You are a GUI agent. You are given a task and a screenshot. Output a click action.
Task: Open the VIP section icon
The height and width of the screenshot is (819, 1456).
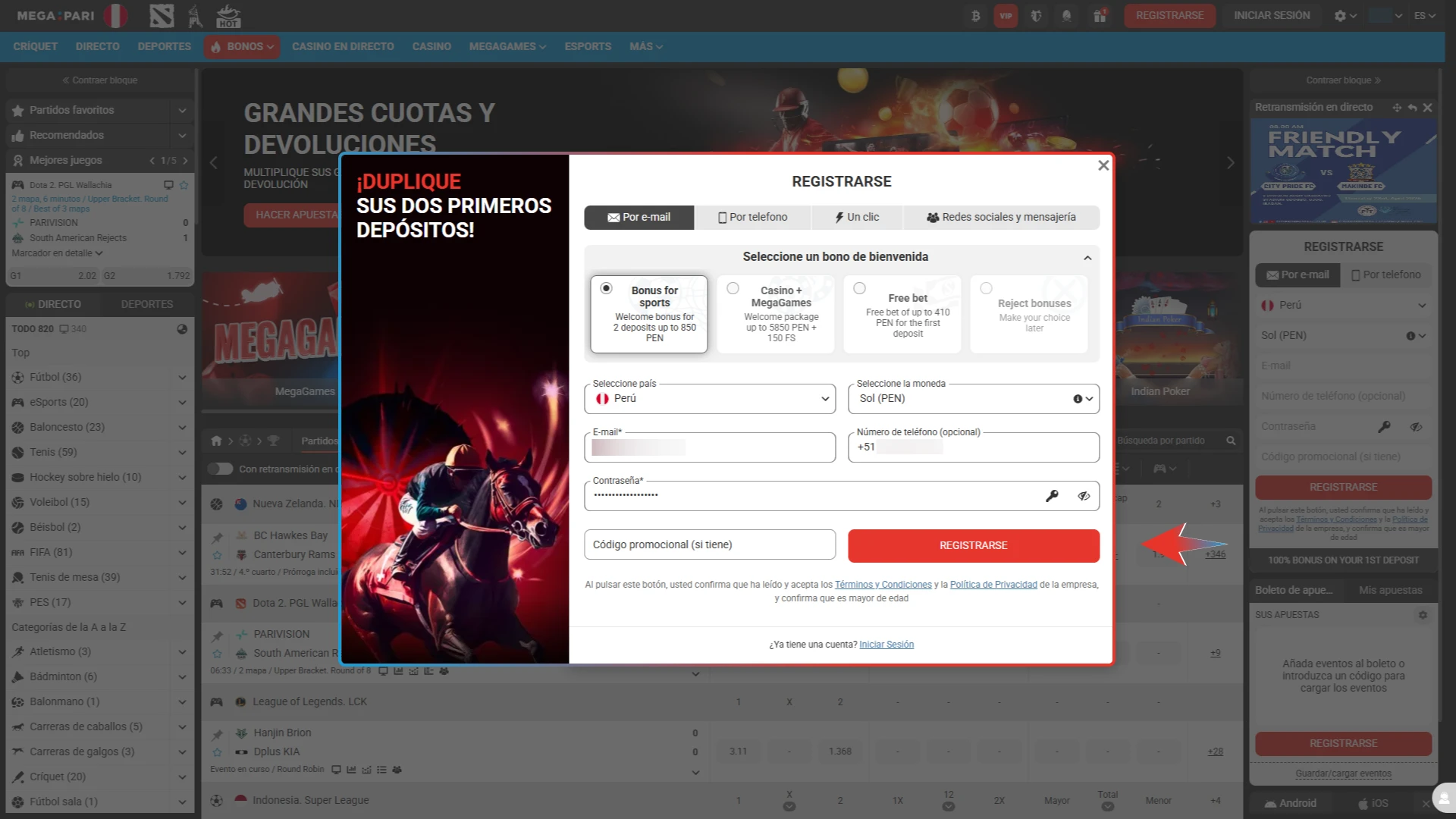(1006, 15)
